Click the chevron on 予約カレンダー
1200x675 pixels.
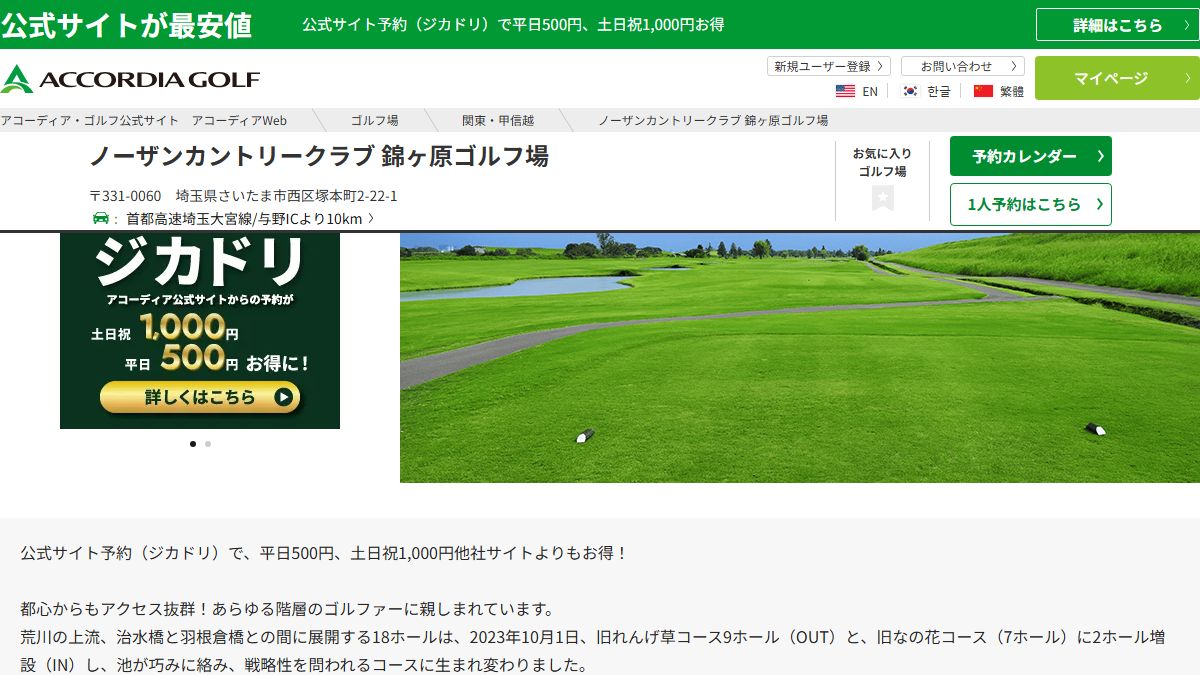pyautogui.click(x=1100, y=156)
